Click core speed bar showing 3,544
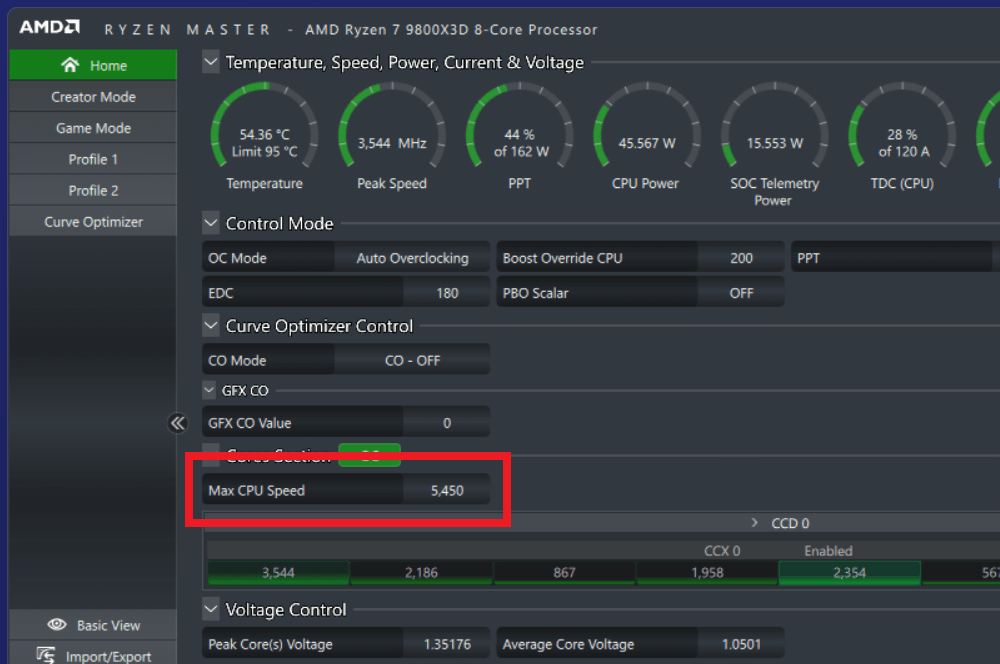 coord(278,573)
